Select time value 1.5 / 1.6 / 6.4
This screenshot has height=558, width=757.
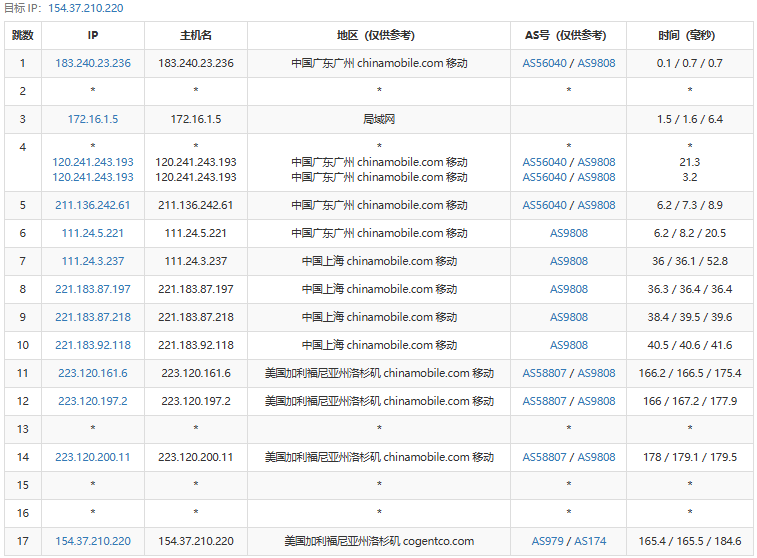coord(689,119)
